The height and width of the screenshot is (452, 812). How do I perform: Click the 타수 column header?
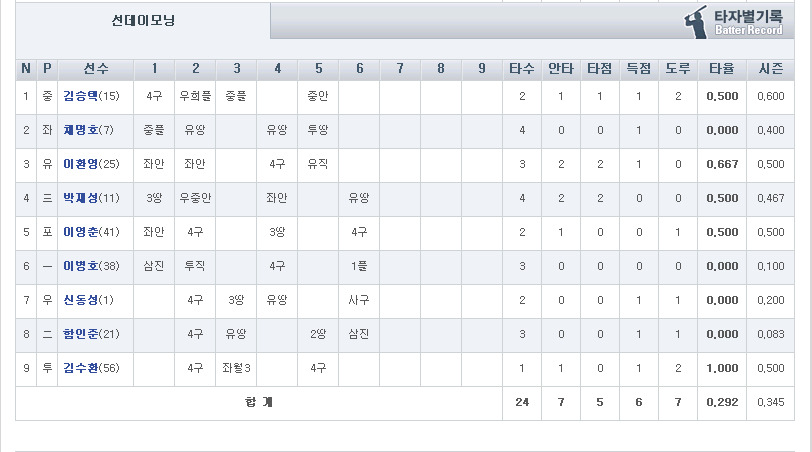tap(522, 69)
